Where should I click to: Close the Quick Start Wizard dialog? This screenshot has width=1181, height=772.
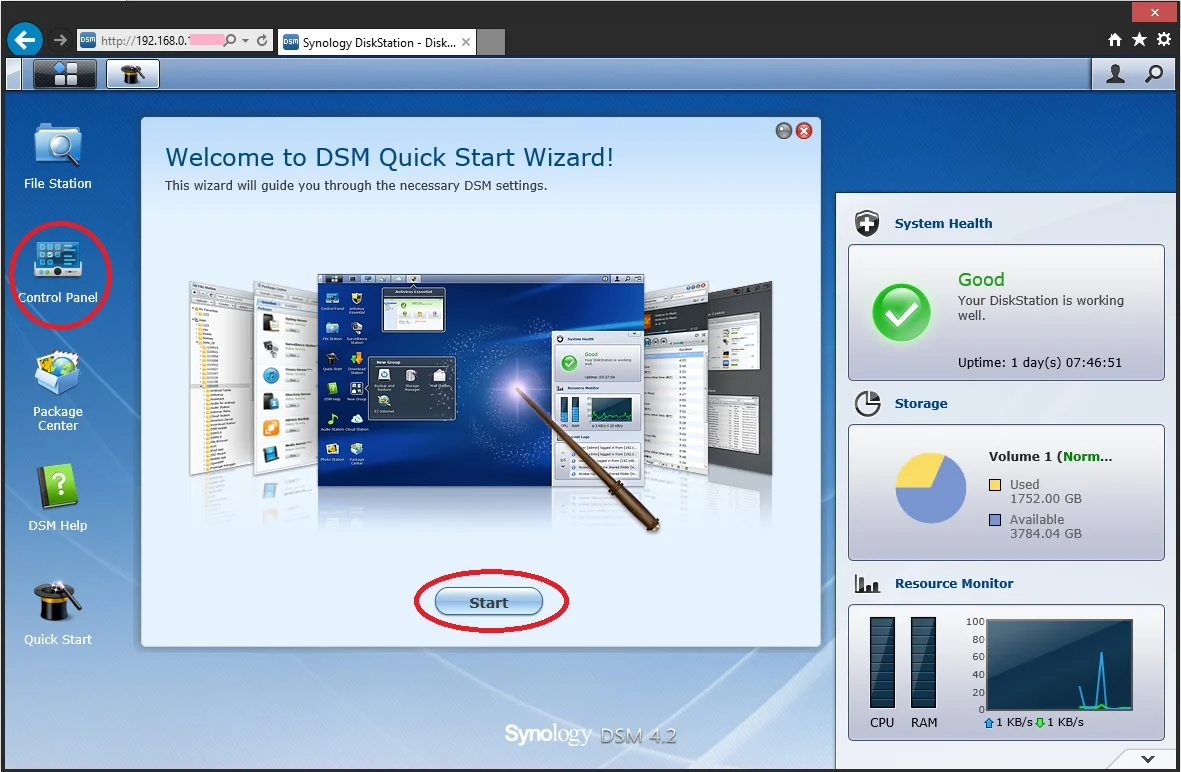[804, 131]
